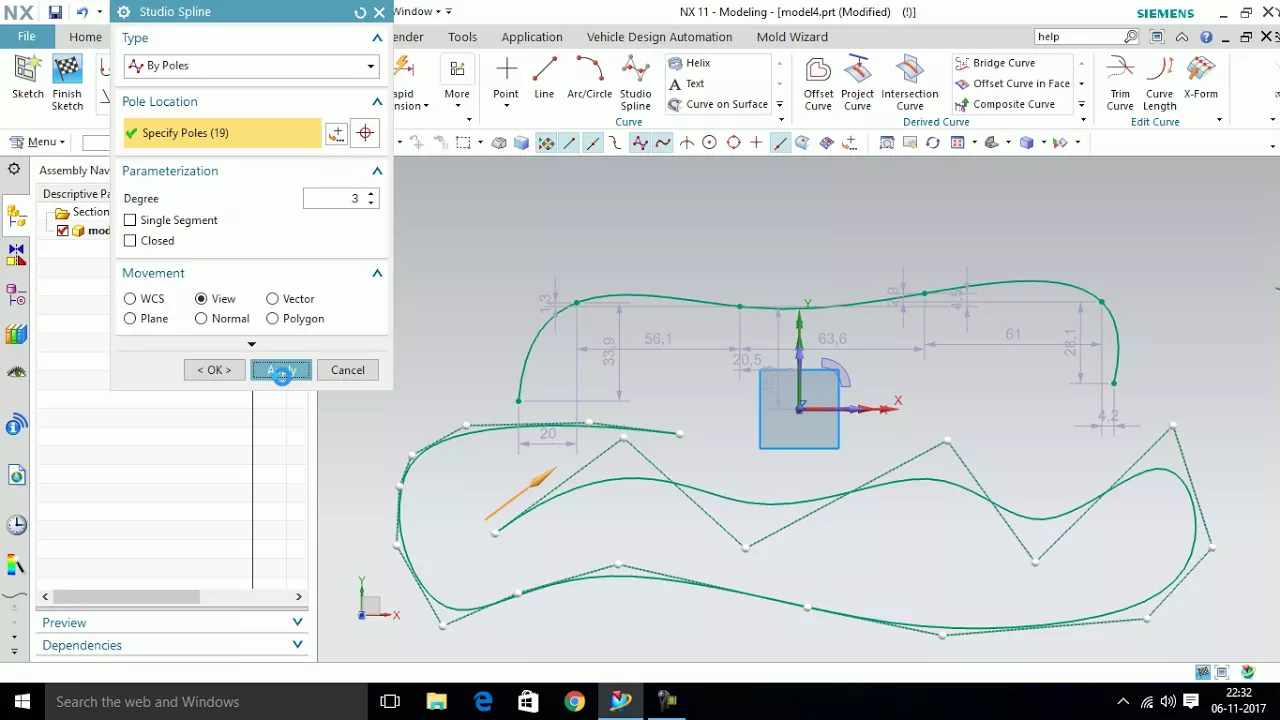This screenshot has width=1280, height=720.
Task: Select the Arc/Circle tool
Action: click(589, 77)
